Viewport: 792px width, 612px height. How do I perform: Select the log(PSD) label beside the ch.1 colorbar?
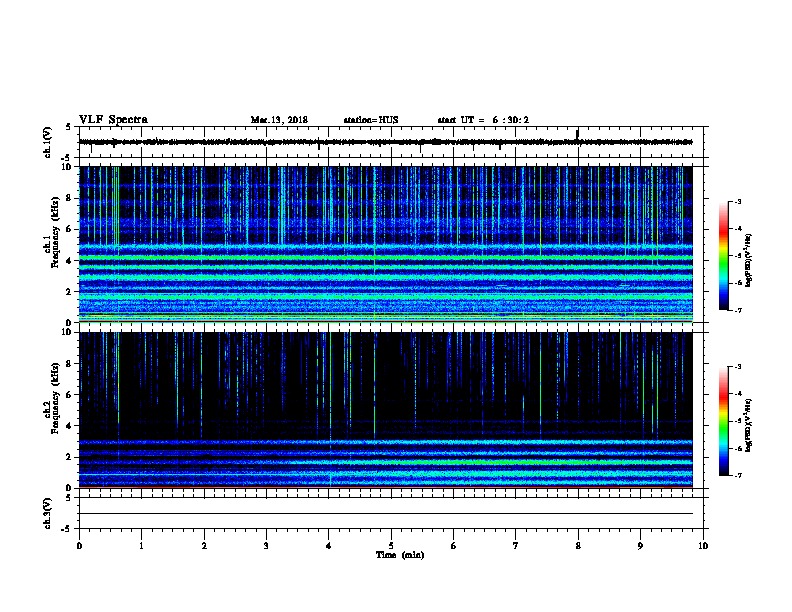[x=748, y=260]
